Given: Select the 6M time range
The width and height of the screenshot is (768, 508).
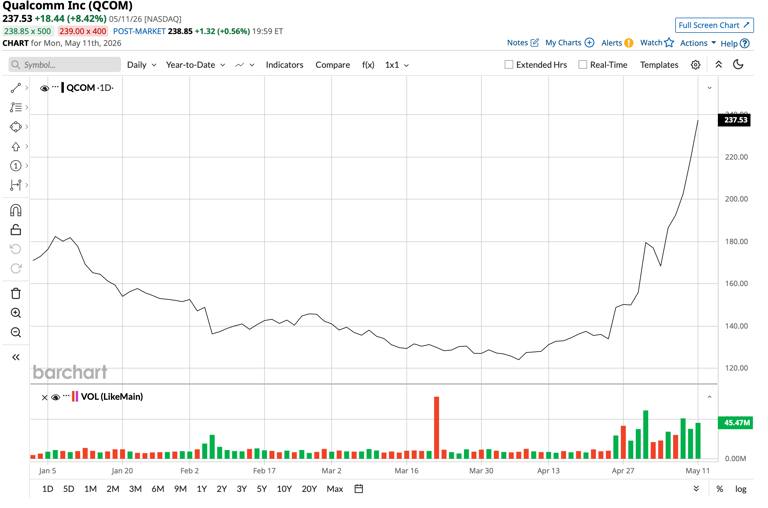Looking at the screenshot, I should coord(158,488).
